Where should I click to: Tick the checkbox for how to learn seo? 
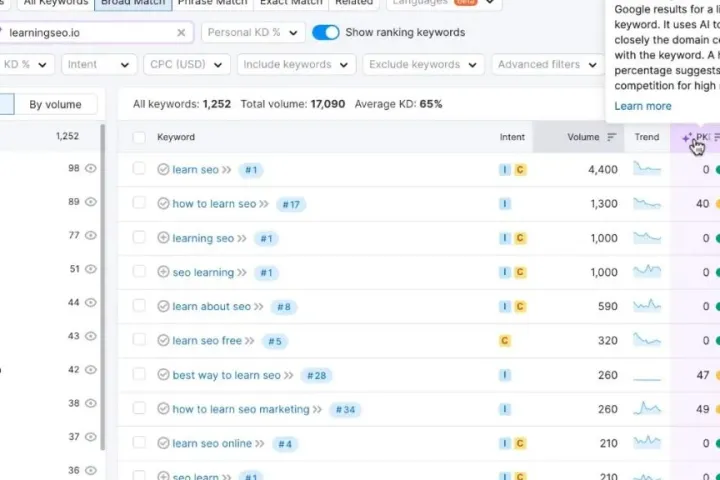(x=139, y=203)
